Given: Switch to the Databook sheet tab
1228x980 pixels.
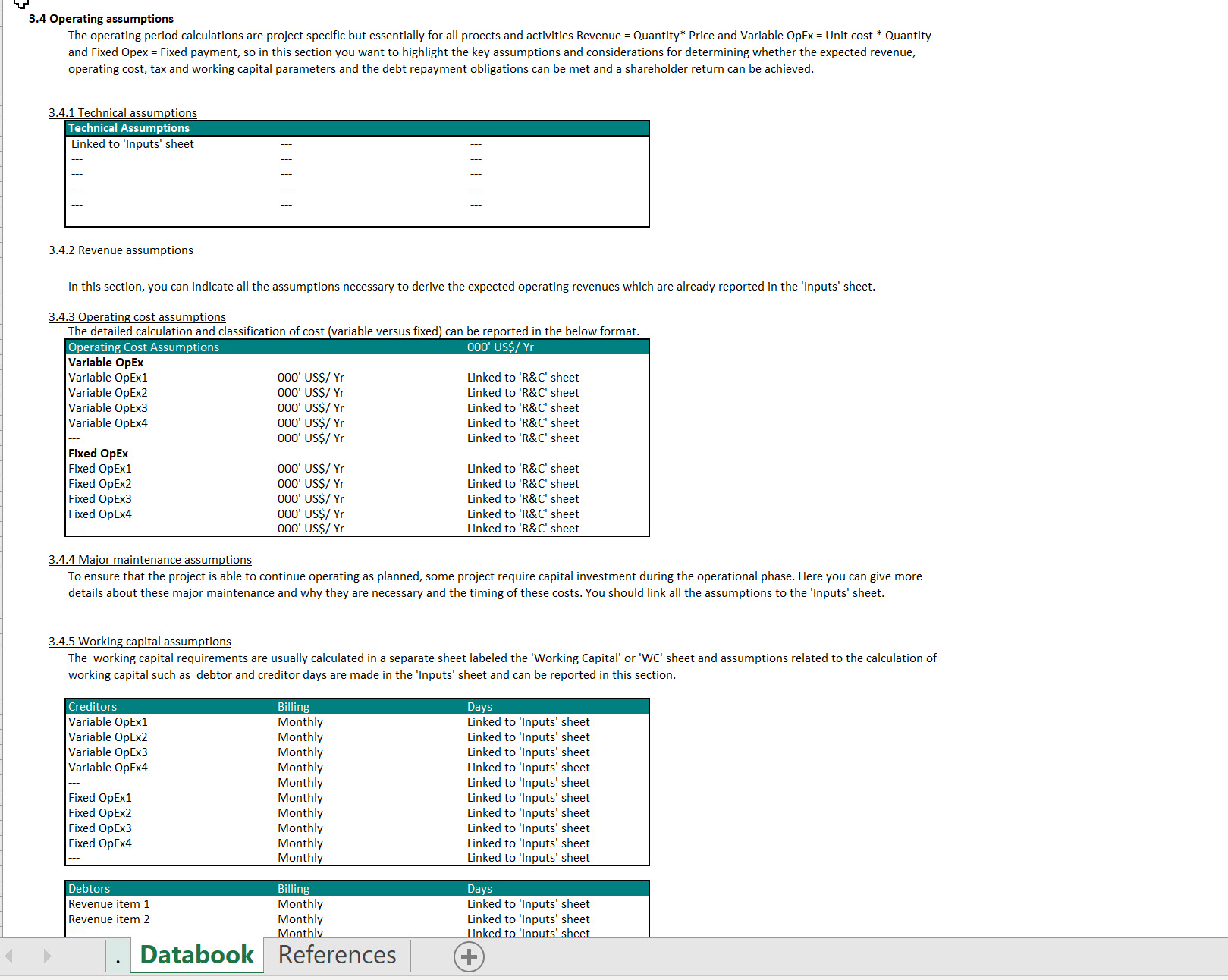Looking at the screenshot, I should pos(197,955).
